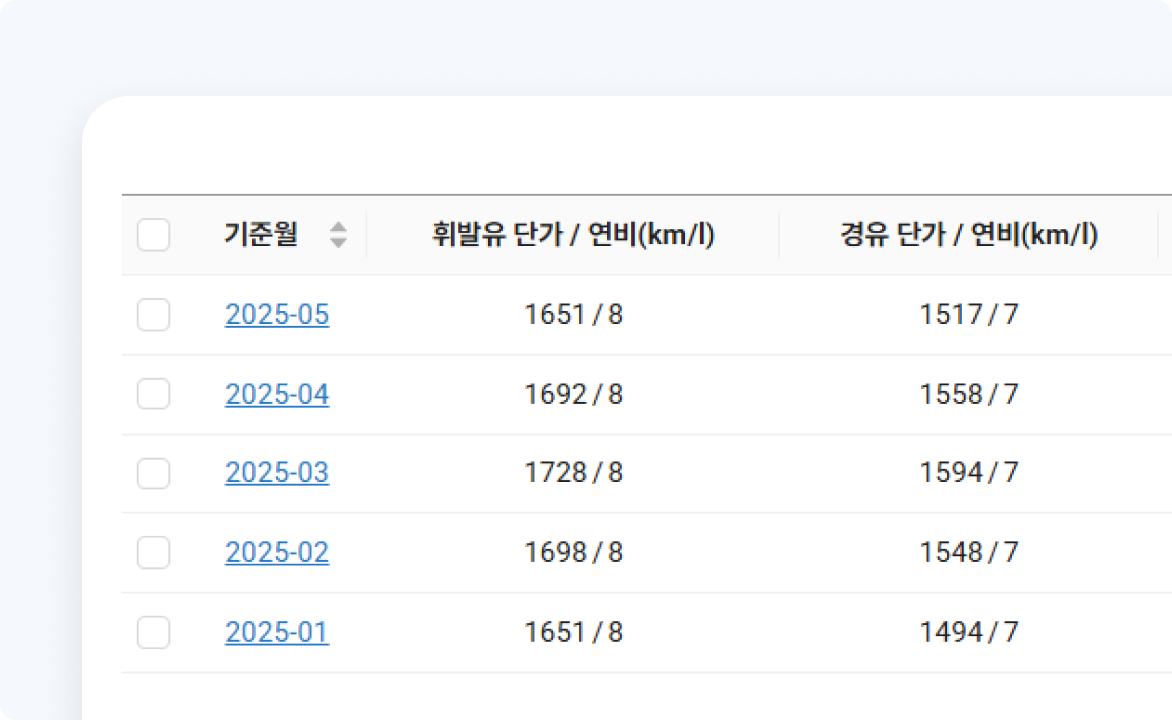Screen dimensions: 1172x720
Task: Click the 기준월 column header text
Action: point(261,235)
